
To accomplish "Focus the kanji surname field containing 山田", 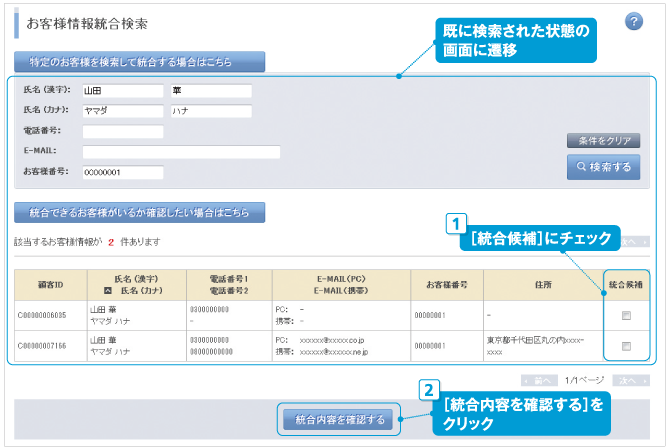I will [x=123, y=91].
